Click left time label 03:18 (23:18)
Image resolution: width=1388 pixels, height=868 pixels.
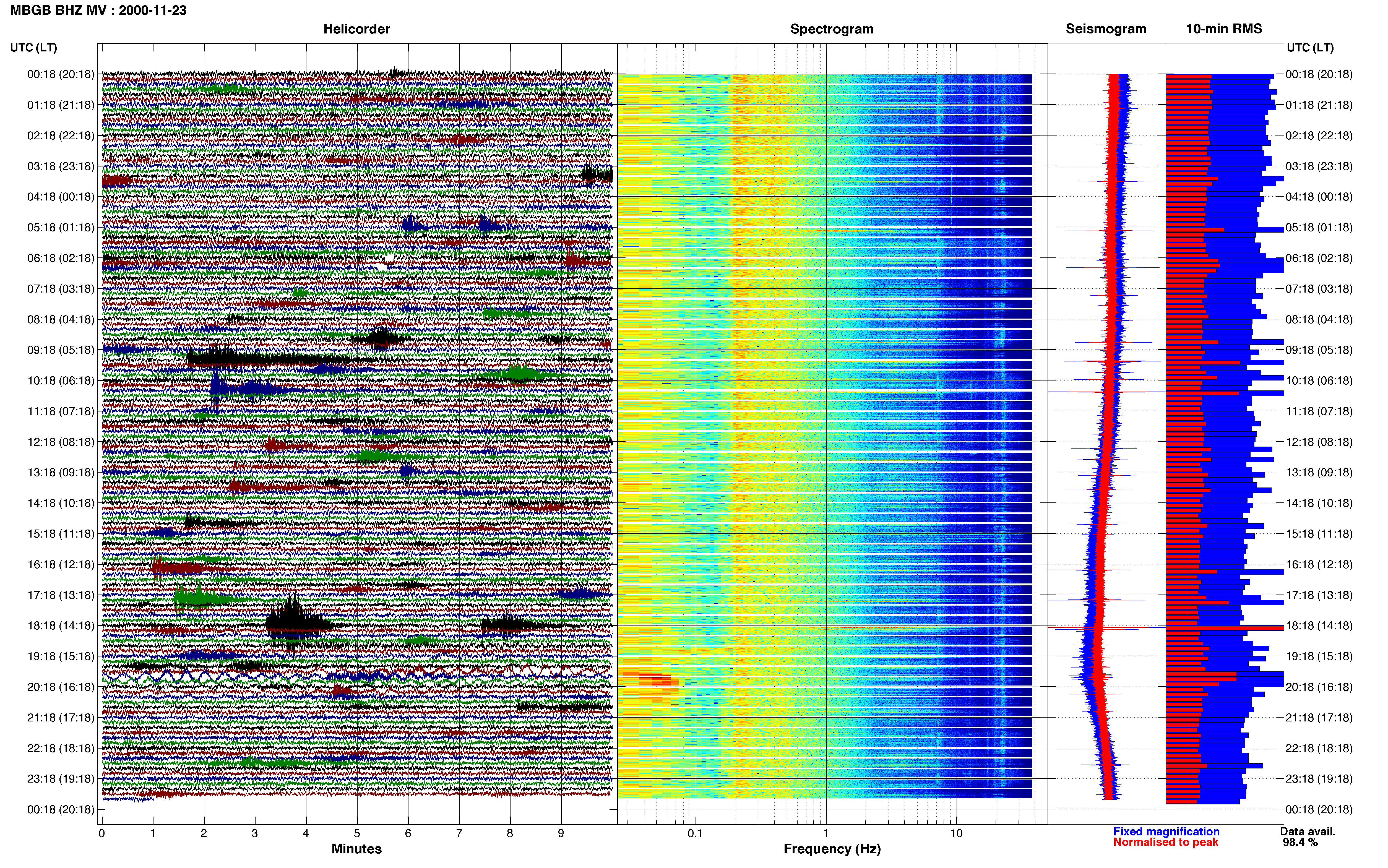(x=61, y=166)
